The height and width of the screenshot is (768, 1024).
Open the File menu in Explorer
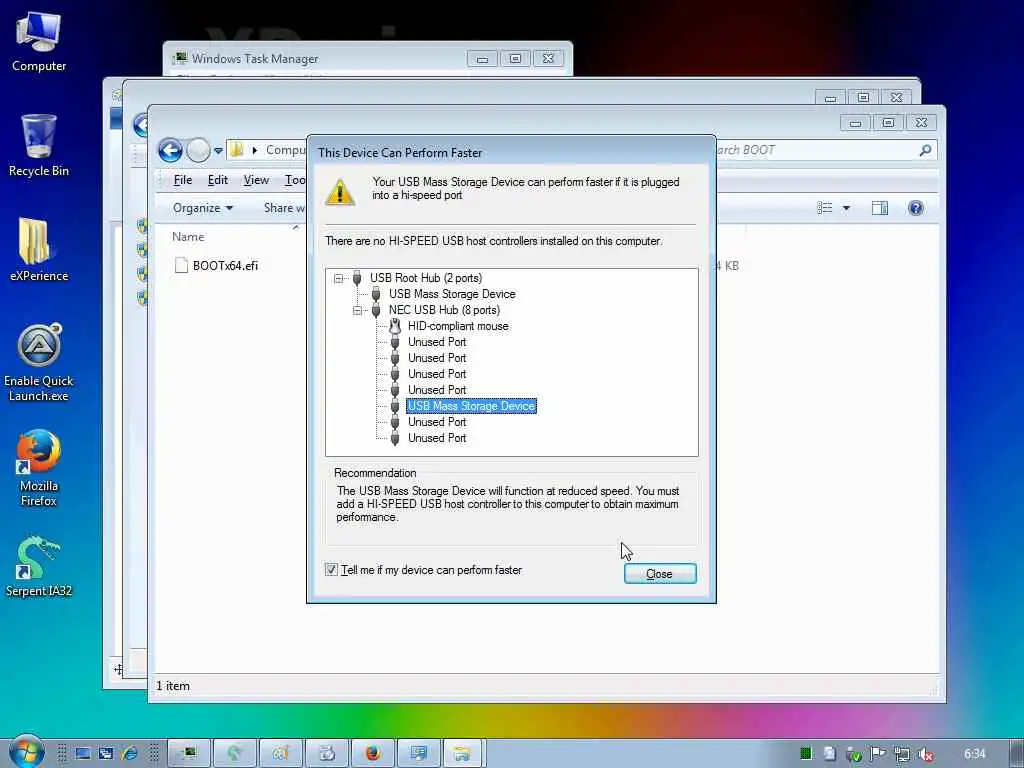tap(182, 180)
